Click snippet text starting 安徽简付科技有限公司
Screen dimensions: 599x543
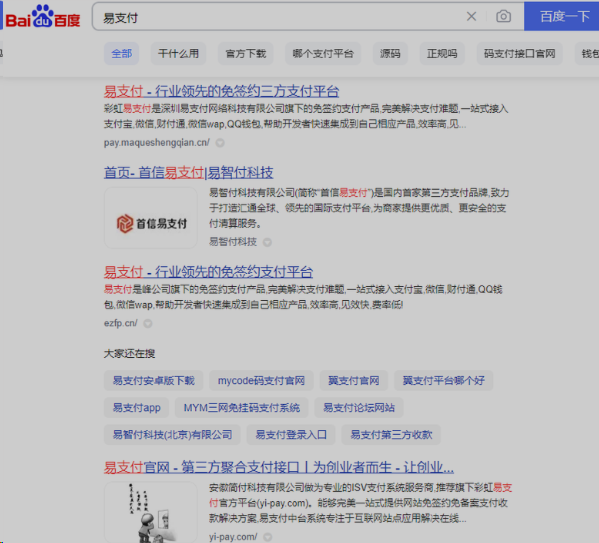[360, 503]
